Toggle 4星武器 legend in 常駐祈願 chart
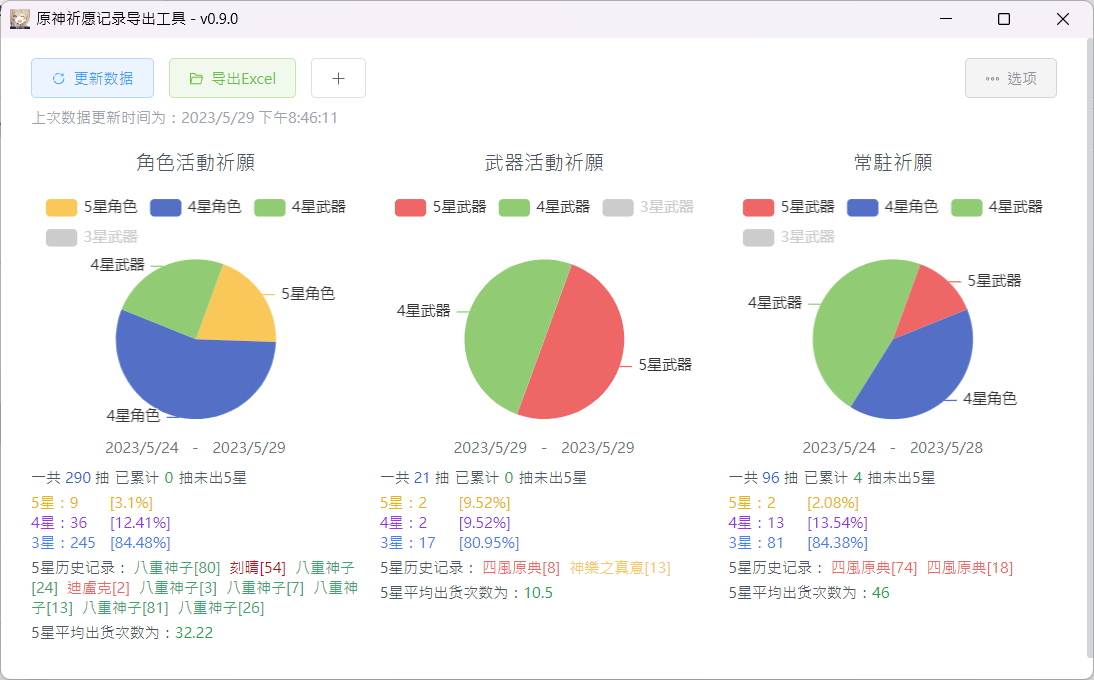 coord(996,207)
